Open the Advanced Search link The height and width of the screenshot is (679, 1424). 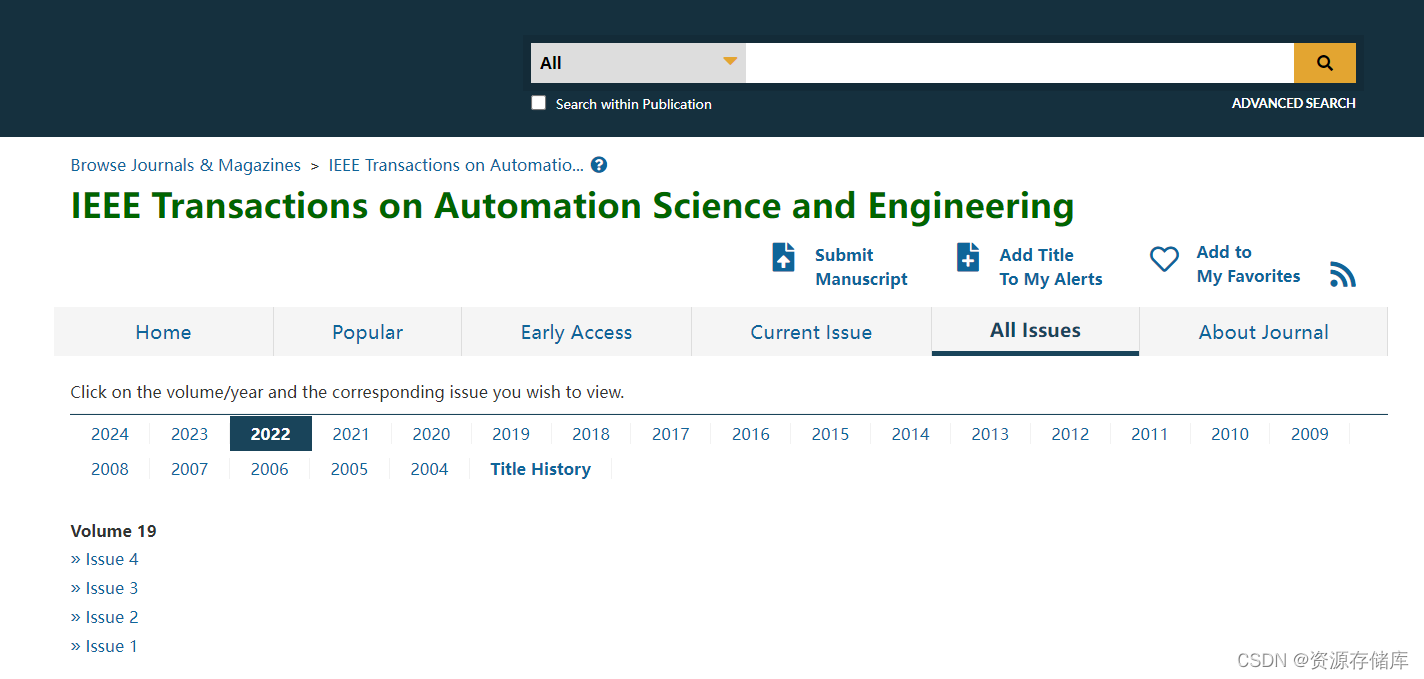coord(1293,103)
